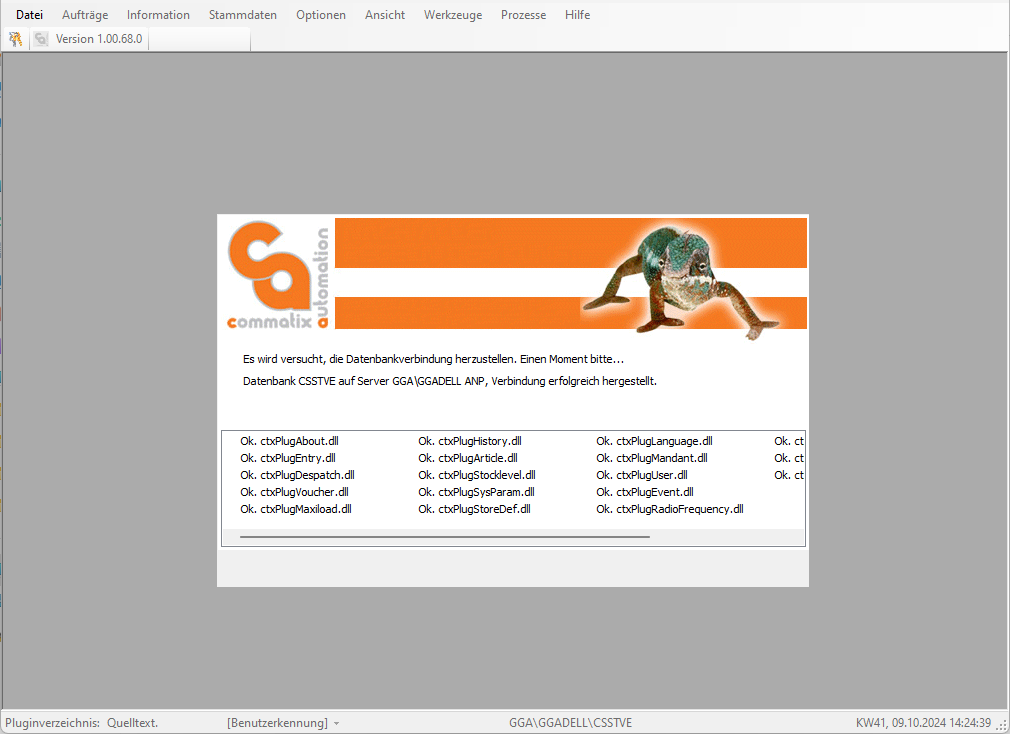The image size is (1010, 734).
Task: Select ctxPlugArticle.dll in plugin list
Action: (468, 458)
